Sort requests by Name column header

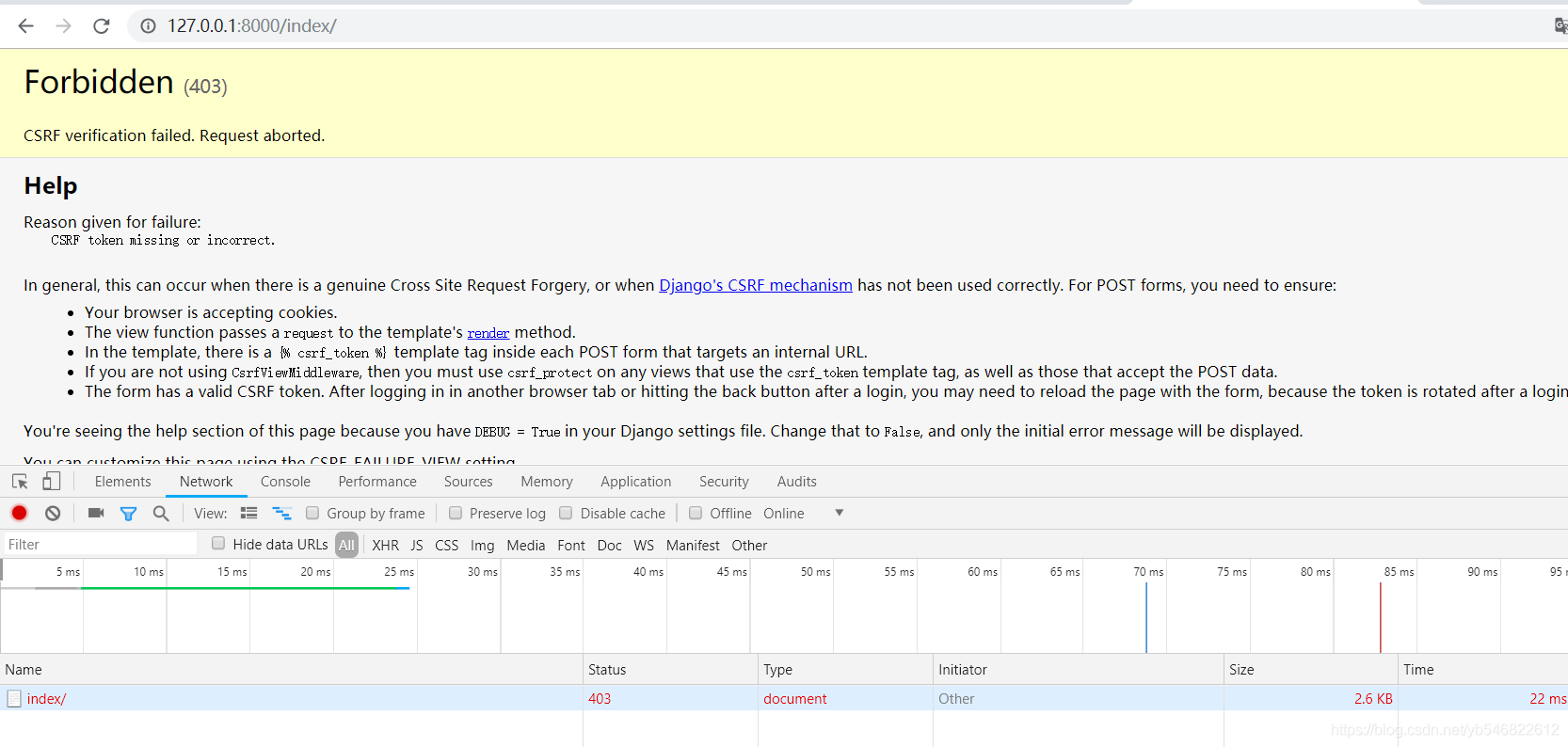pos(292,670)
